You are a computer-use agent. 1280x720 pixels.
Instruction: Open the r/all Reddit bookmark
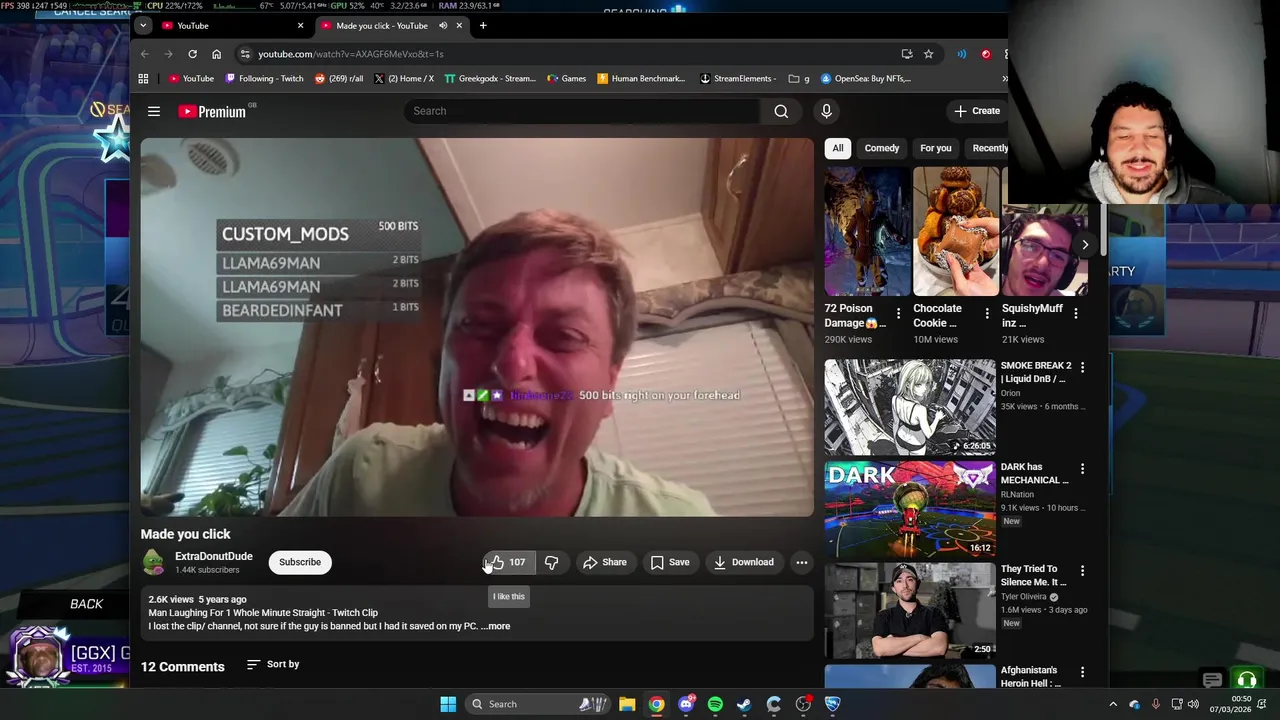(x=338, y=78)
